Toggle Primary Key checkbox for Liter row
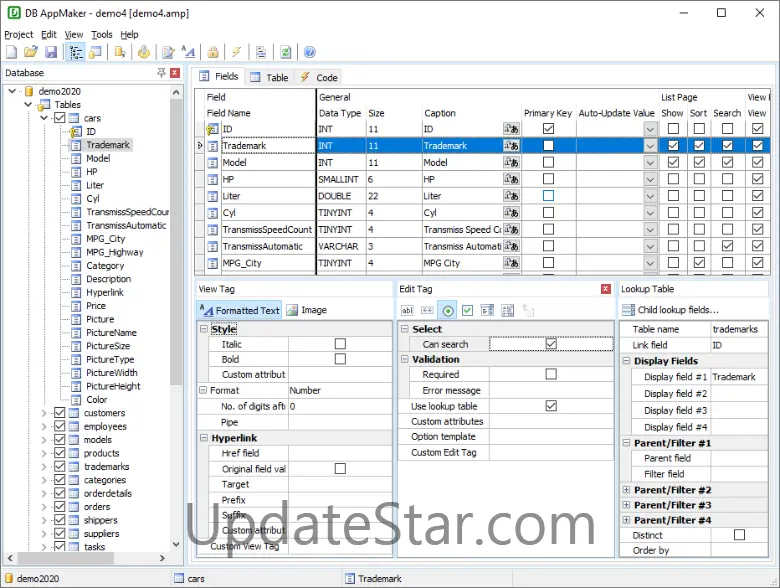Screen dimensions: 780x588 [548, 196]
